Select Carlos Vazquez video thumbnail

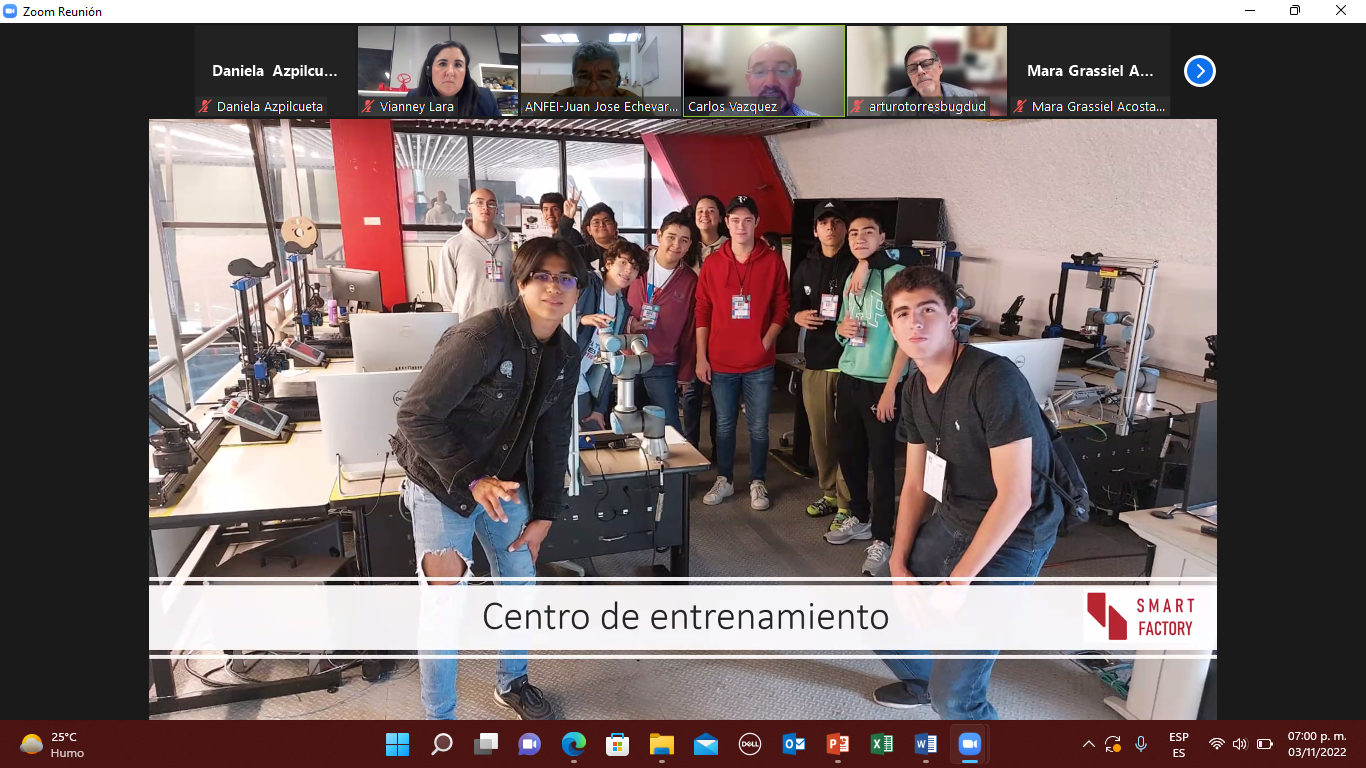coord(764,71)
